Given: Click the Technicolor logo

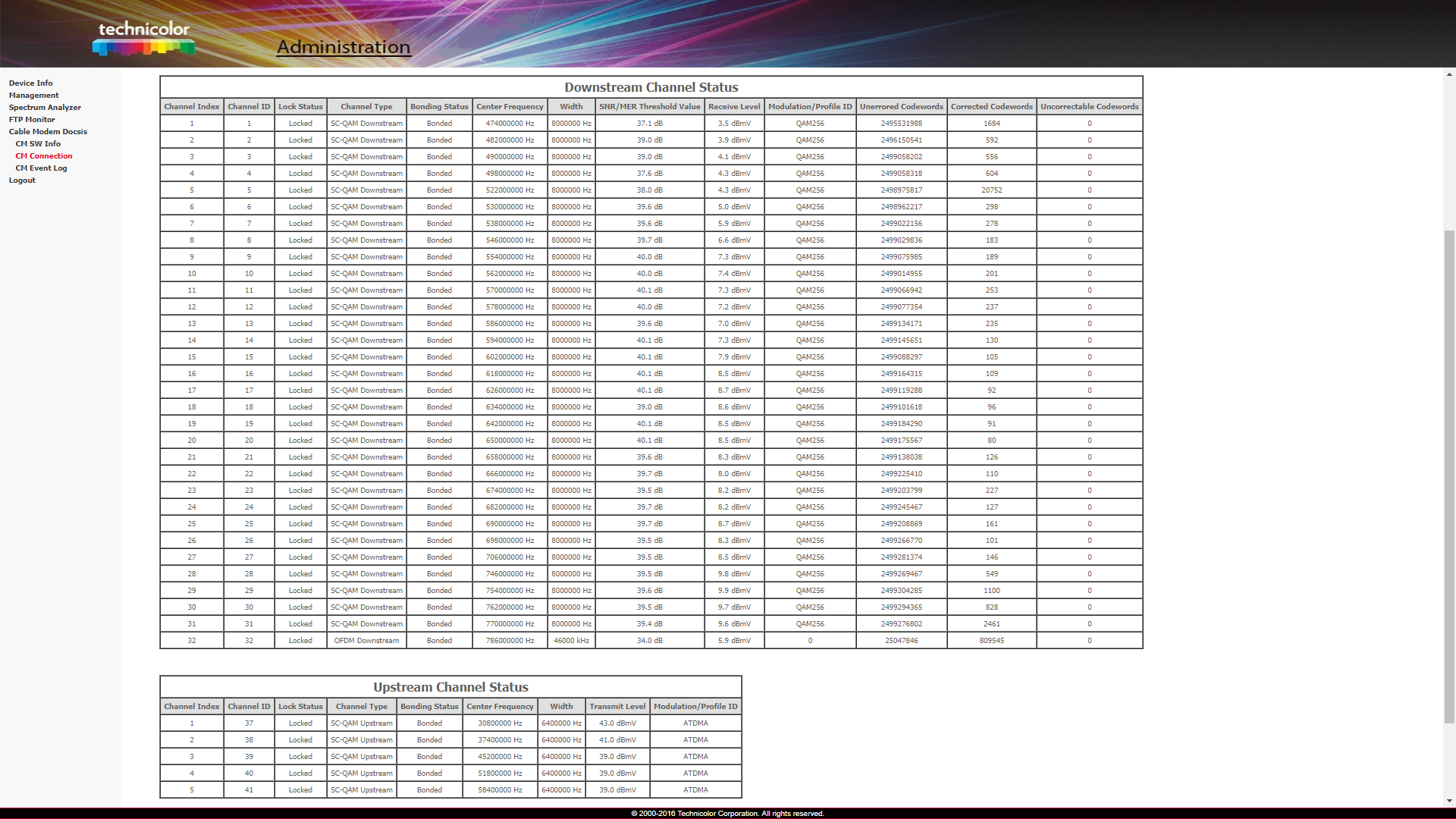Looking at the screenshot, I should tap(144, 38).
